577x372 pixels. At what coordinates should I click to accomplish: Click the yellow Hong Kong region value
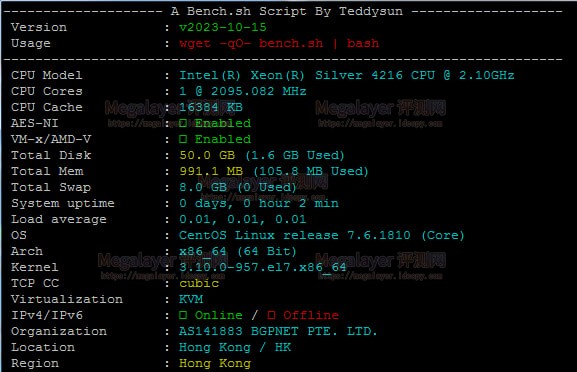click(215, 363)
